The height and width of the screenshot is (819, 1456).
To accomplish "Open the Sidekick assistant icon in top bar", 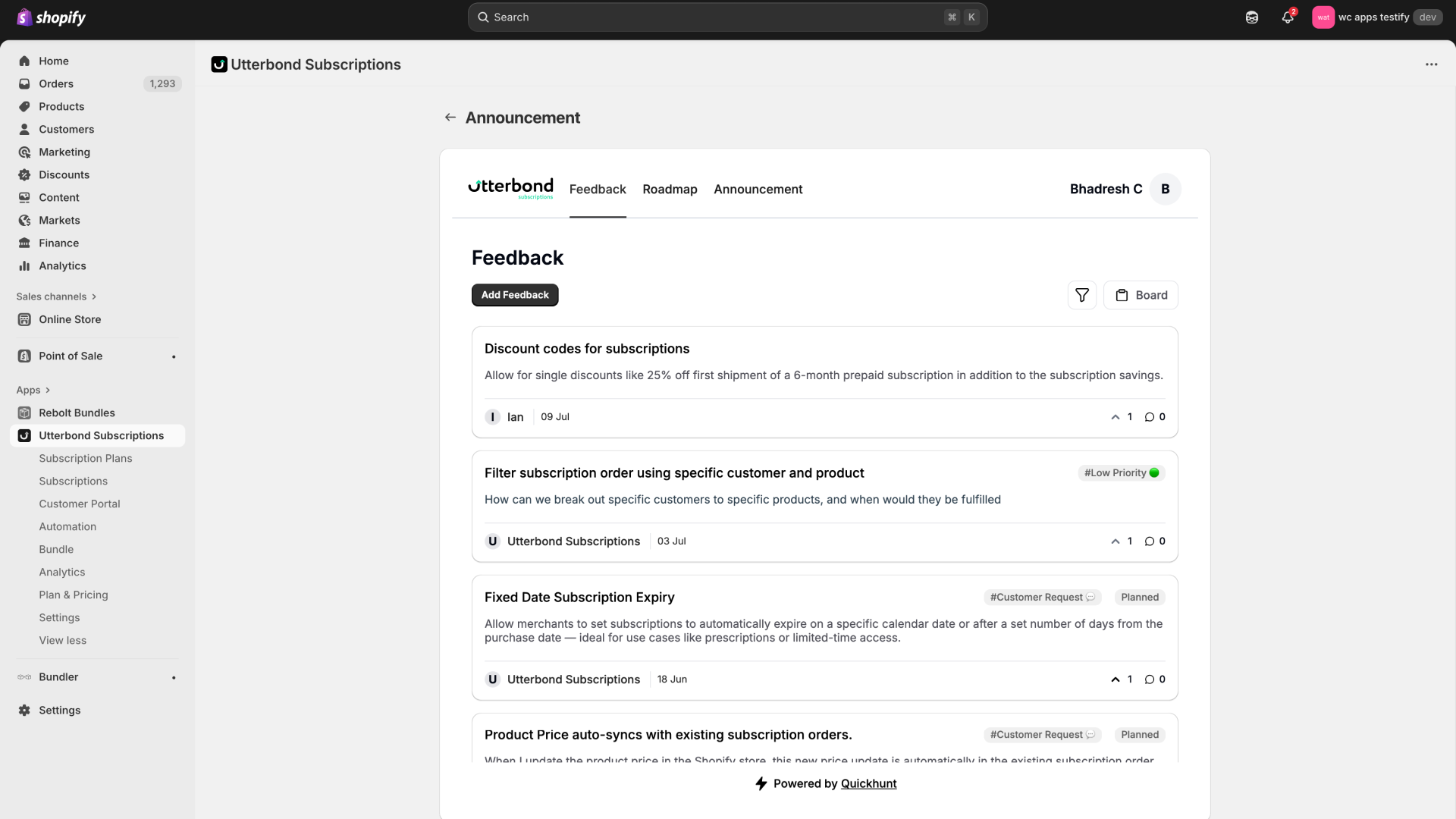I will point(1252,17).
